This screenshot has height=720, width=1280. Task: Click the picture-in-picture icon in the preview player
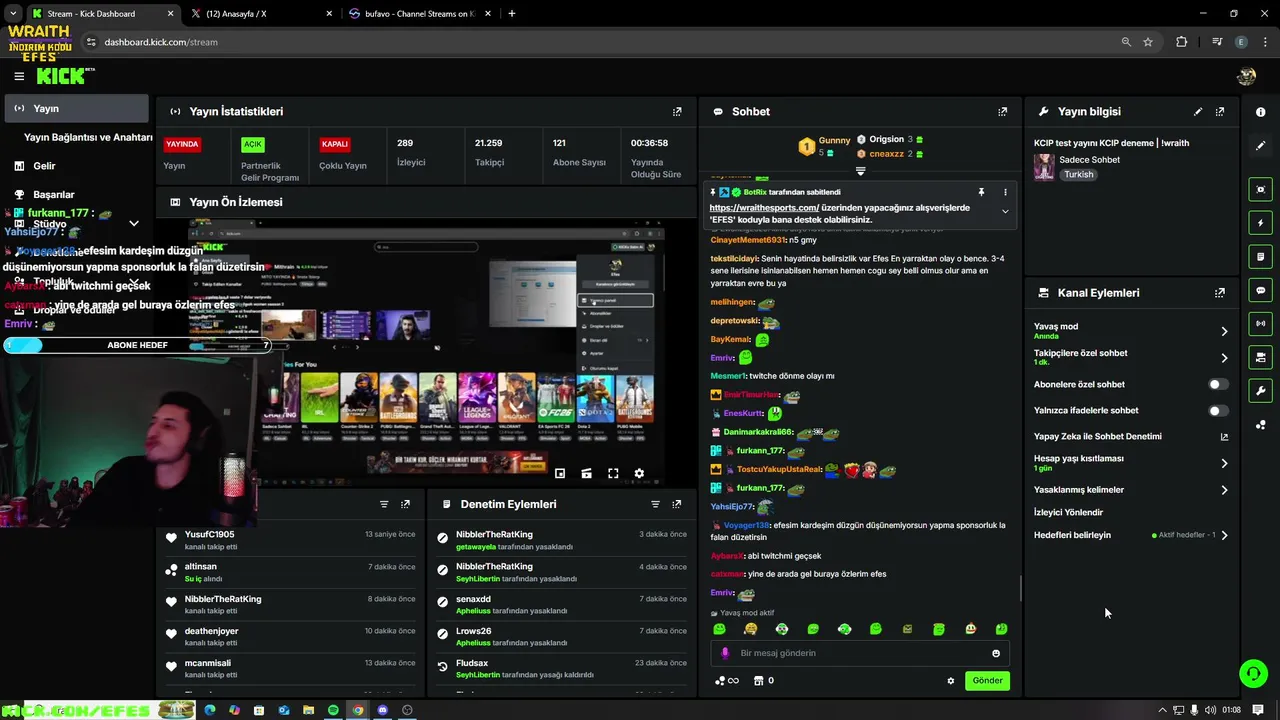point(560,473)
